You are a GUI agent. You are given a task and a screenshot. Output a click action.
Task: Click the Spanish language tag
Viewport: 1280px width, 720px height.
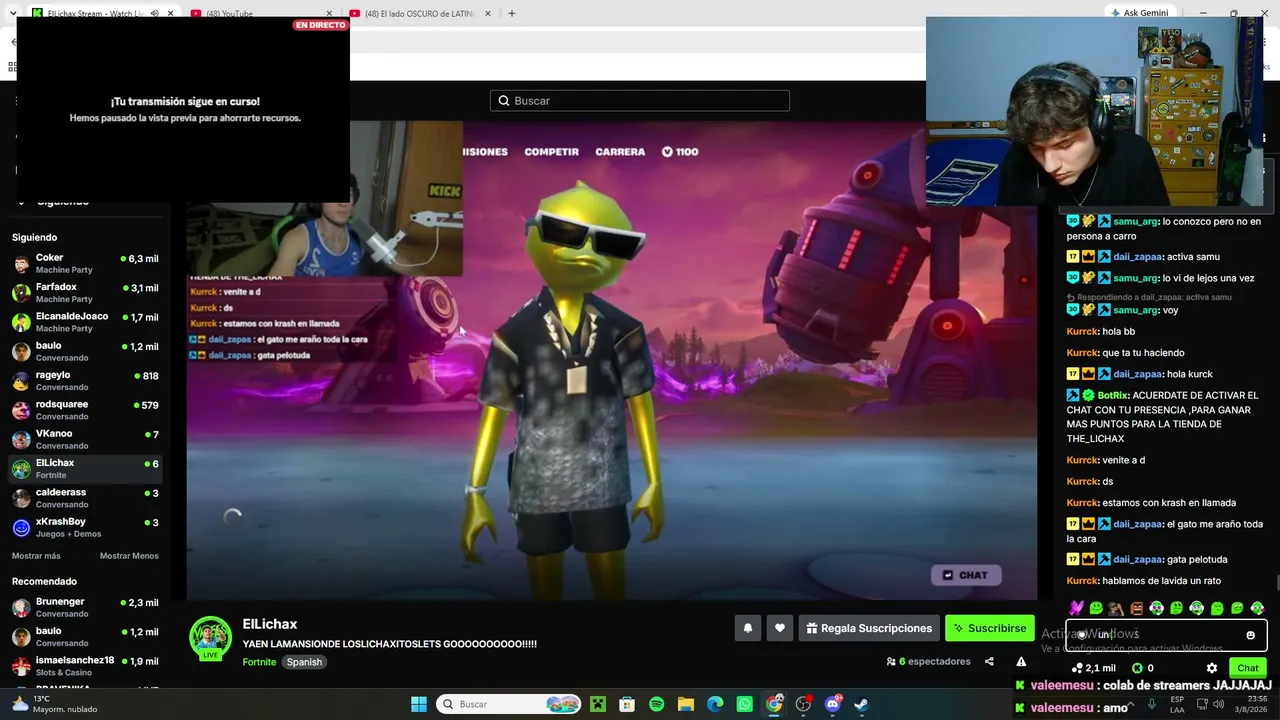tap(304, 662)
